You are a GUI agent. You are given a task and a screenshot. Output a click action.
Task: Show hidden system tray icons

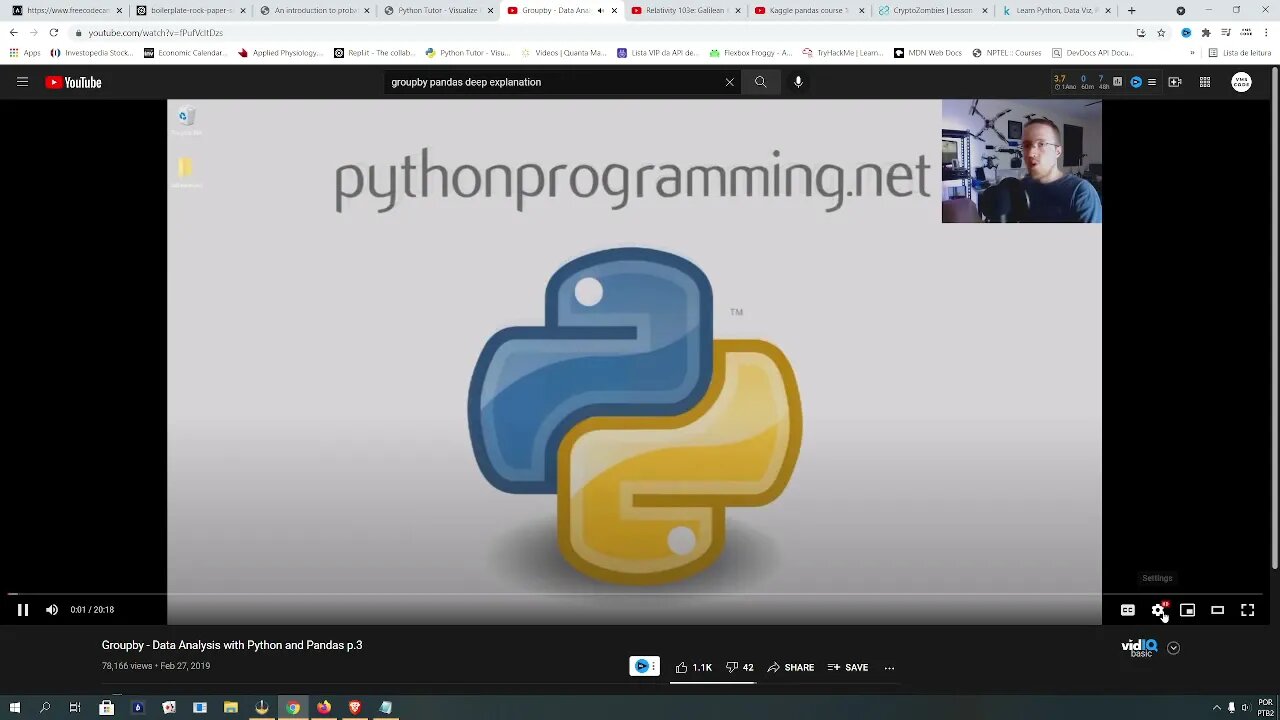coord(1217,707)
